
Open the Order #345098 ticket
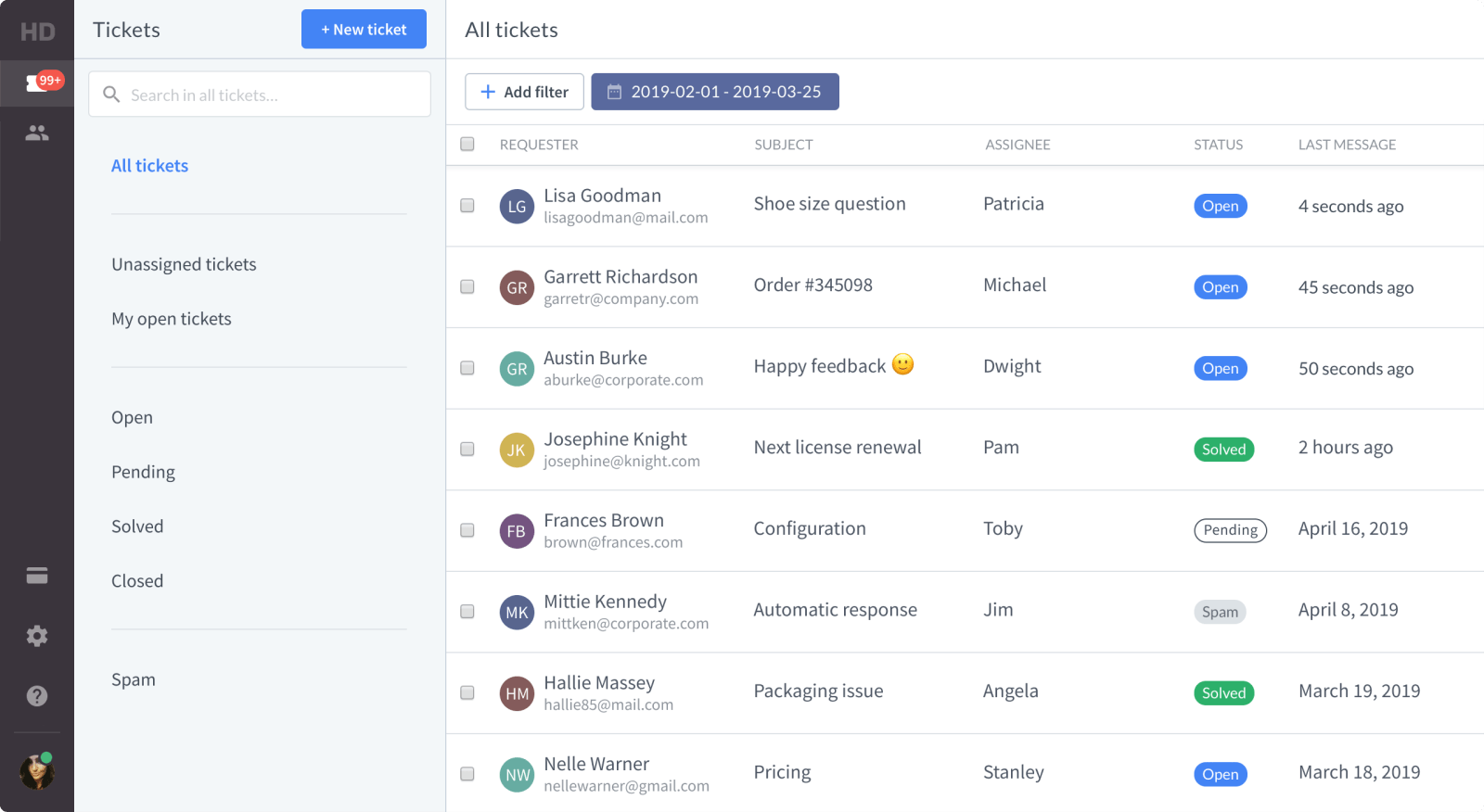(812, 285)
